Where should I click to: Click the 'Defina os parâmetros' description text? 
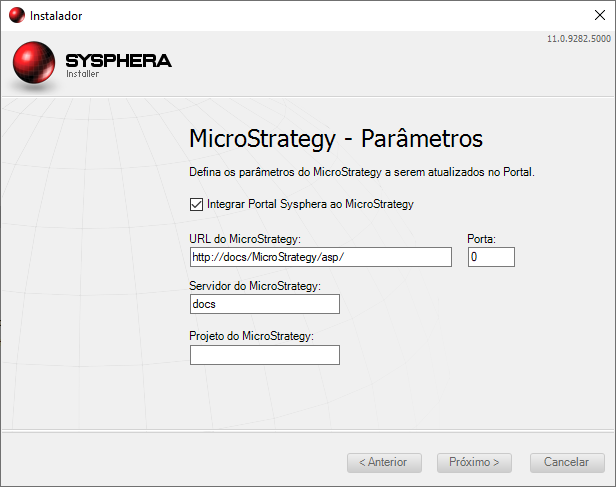[x=362, y=172]
